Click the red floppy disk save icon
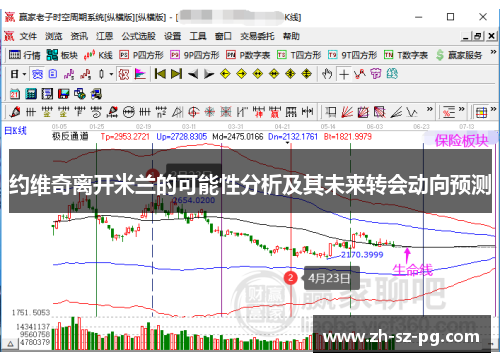 point(64,94)
